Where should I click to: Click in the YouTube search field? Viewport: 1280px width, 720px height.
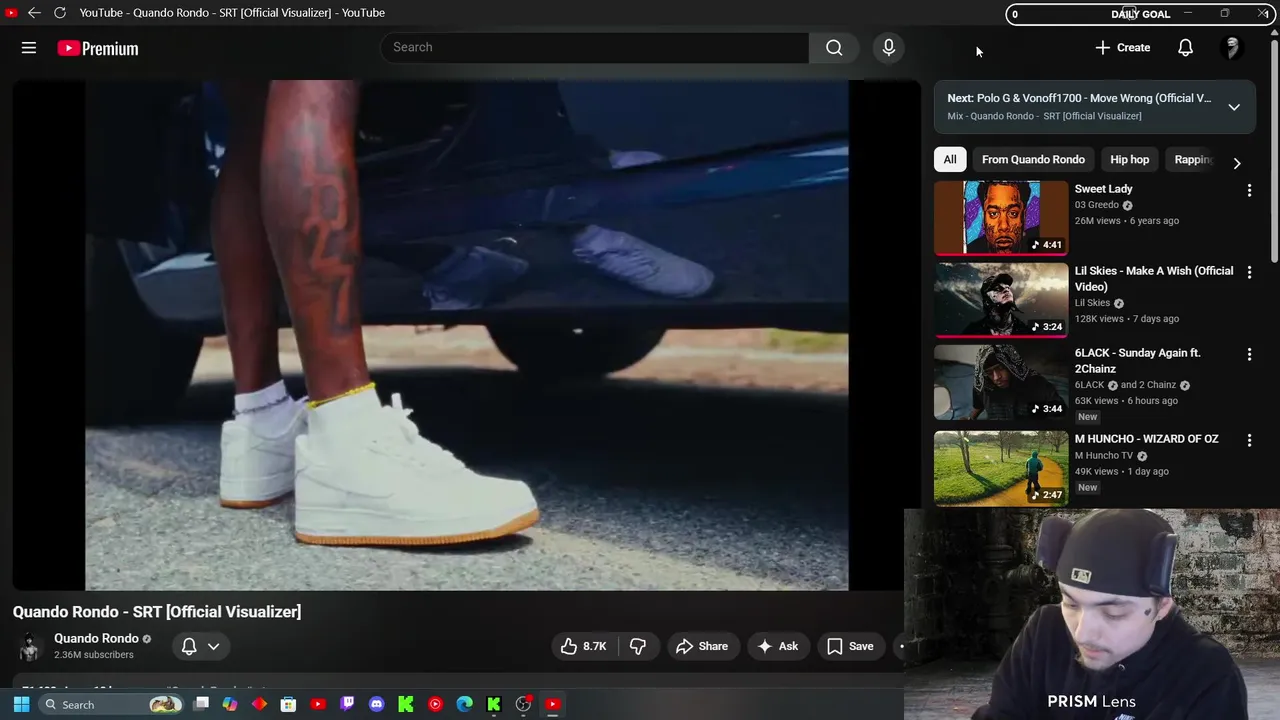click(x=594, y=47)
